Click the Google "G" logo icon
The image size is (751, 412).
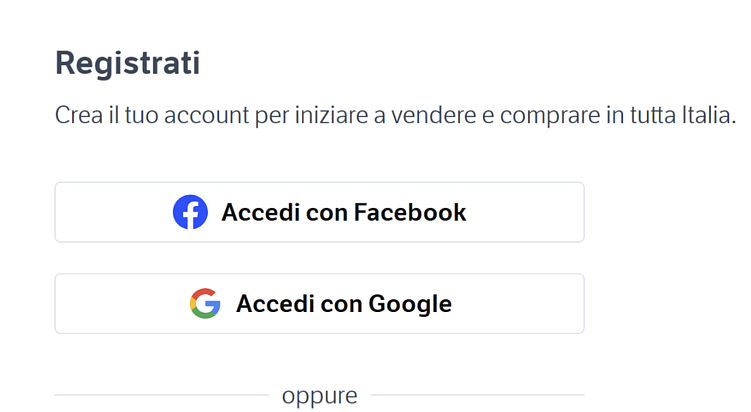point(205,303)
